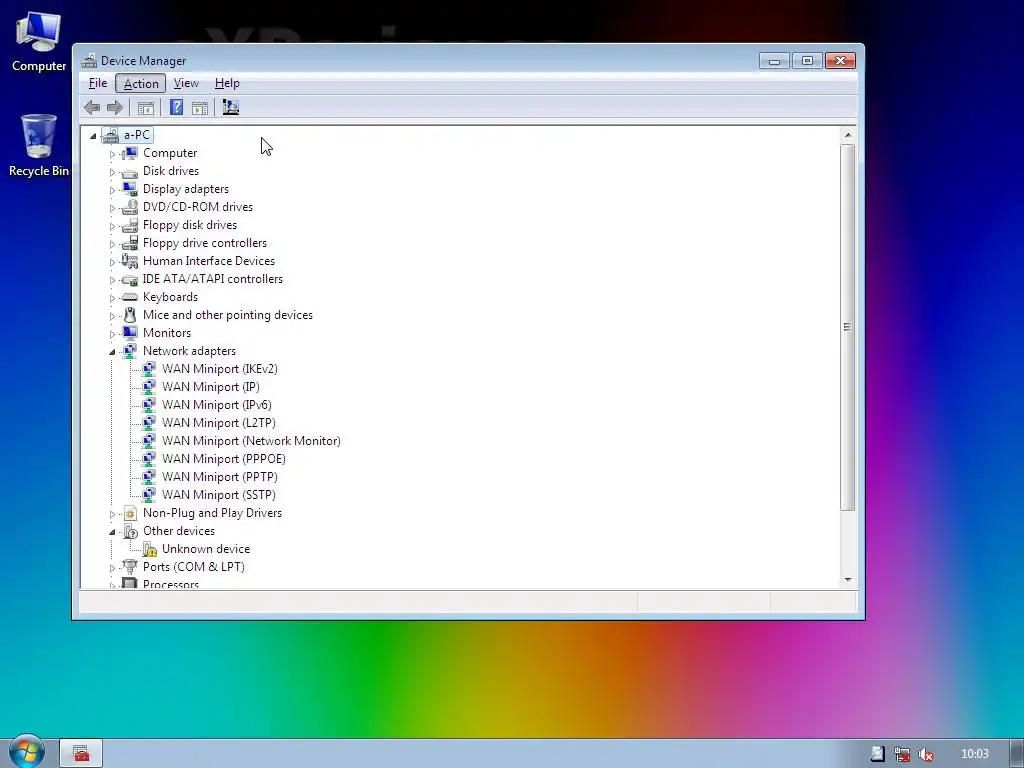
Task: Open the View menu
Action: (186, 83)
